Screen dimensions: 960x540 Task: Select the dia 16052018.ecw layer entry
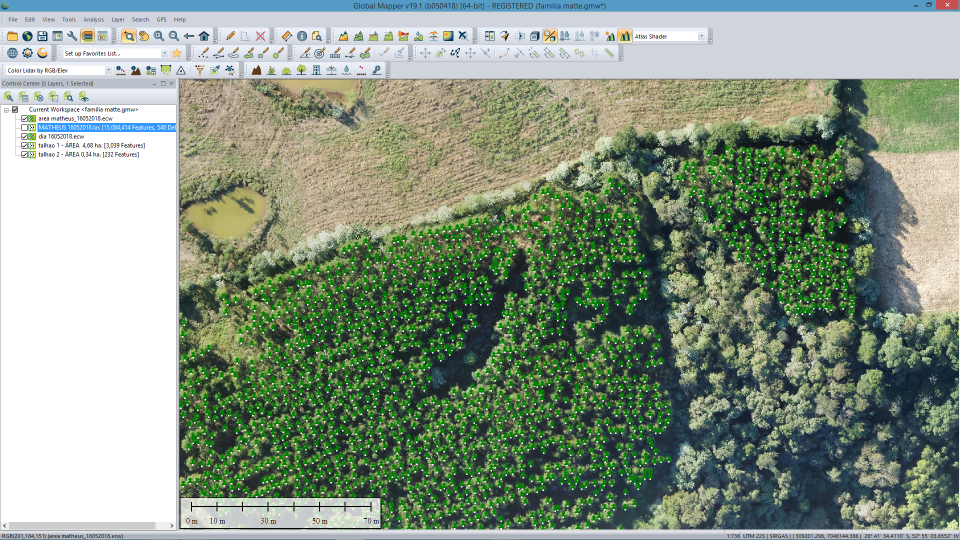click(61, 137)
